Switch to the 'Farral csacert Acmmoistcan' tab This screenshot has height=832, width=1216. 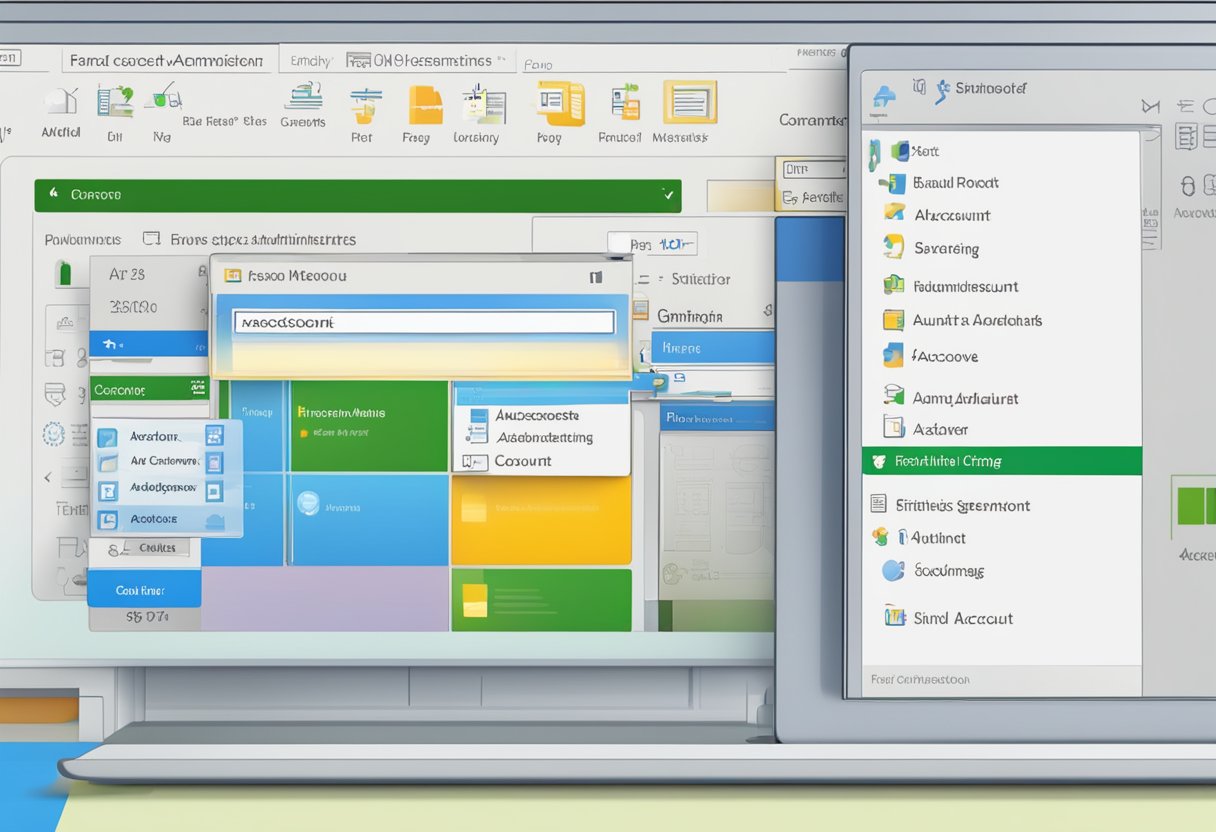tap(166, 61)
